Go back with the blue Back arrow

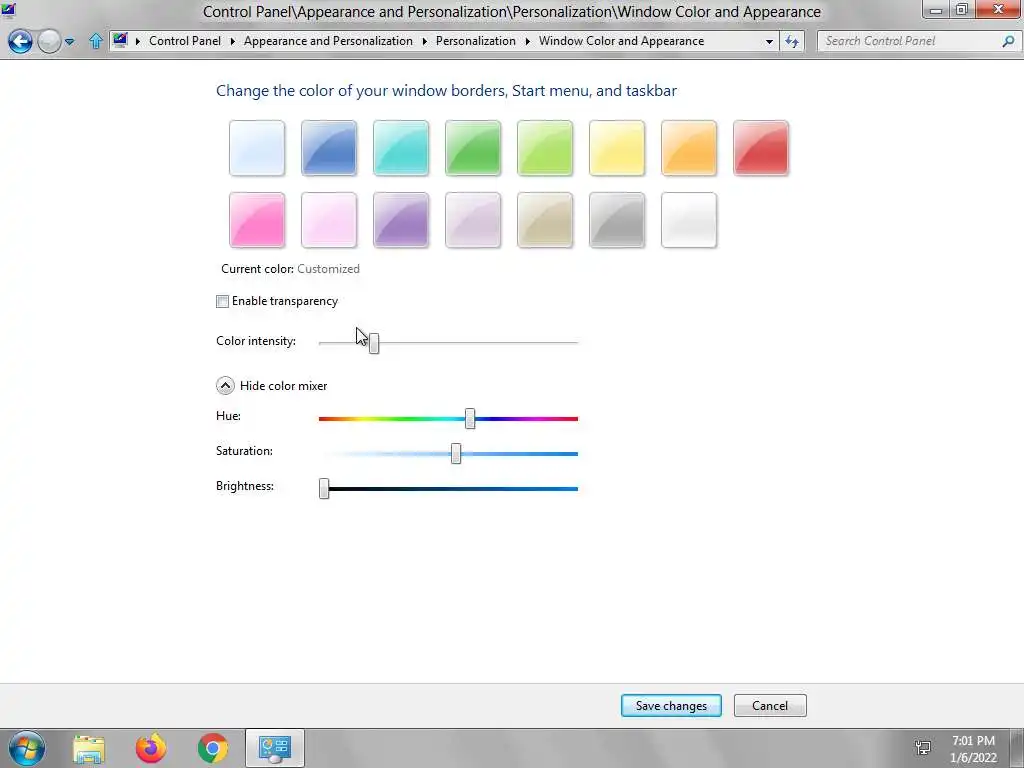(x=20, y=41)
